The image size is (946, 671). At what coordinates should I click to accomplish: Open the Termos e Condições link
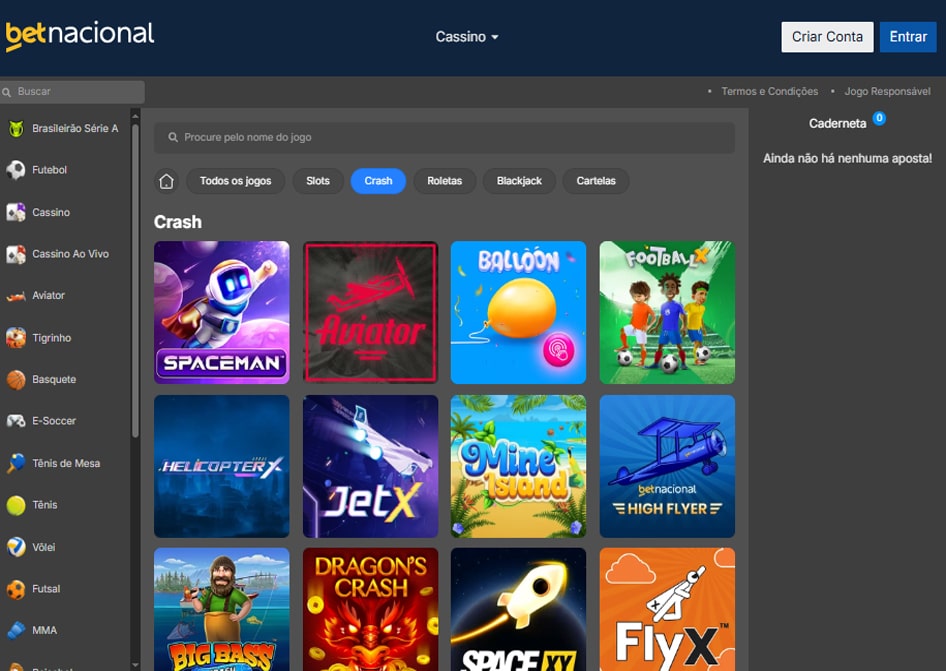point(769,91)
